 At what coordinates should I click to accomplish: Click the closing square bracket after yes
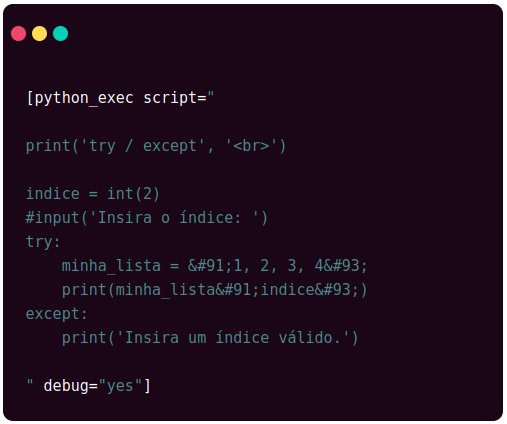[x=147, y=386]
